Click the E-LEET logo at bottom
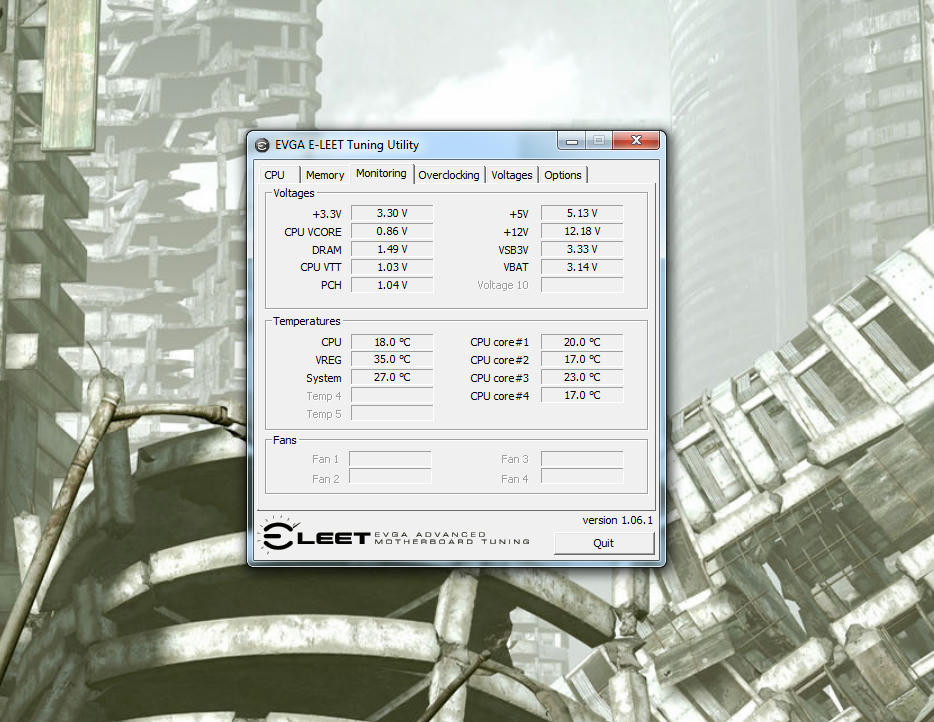 click(x=396, y=535)
